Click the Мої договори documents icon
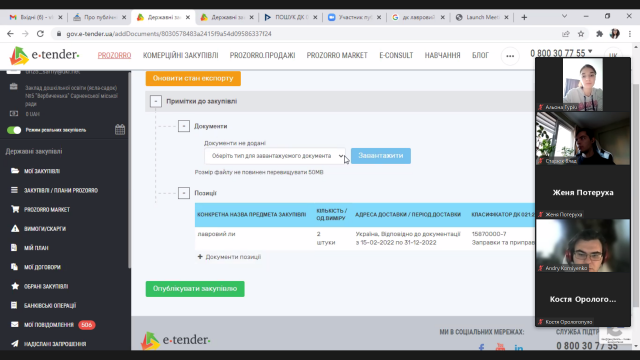The width and height of the screenshot is (640, 360). (x=15, y=267)
